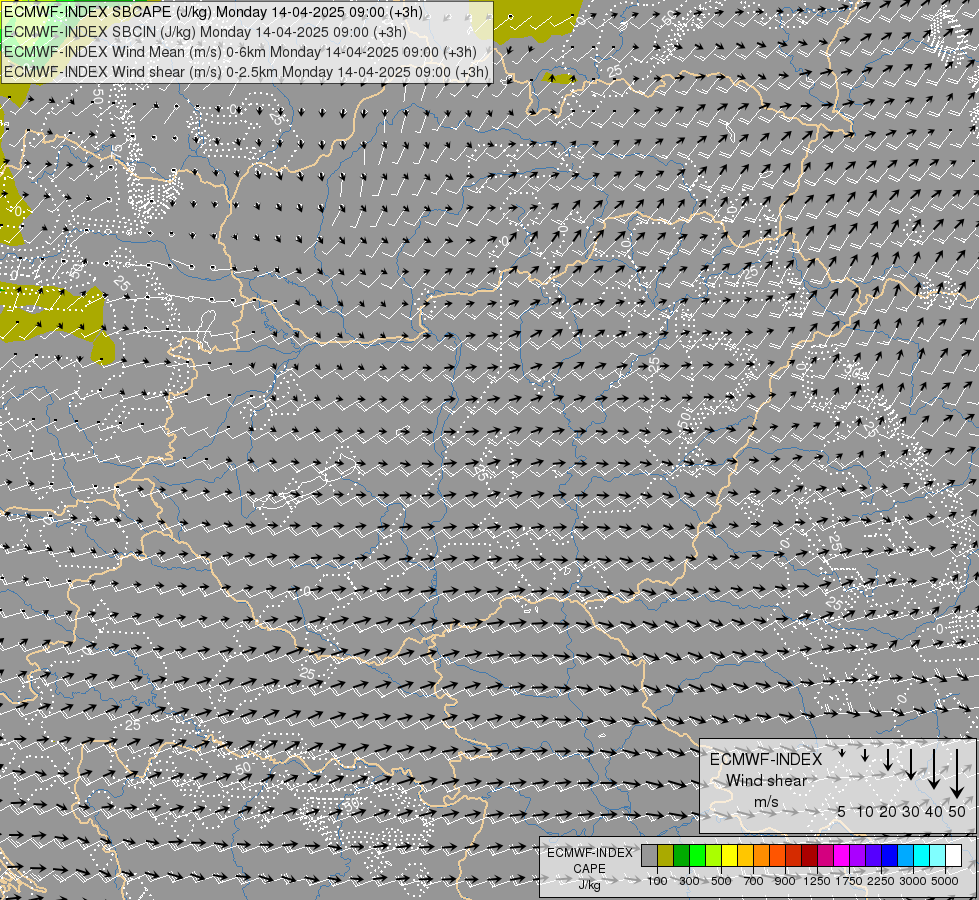The width and height of the screenshot is (979, 900).
Task: Click the magenta swatch in CAPE legend
Action: click(x=841, y=856)
